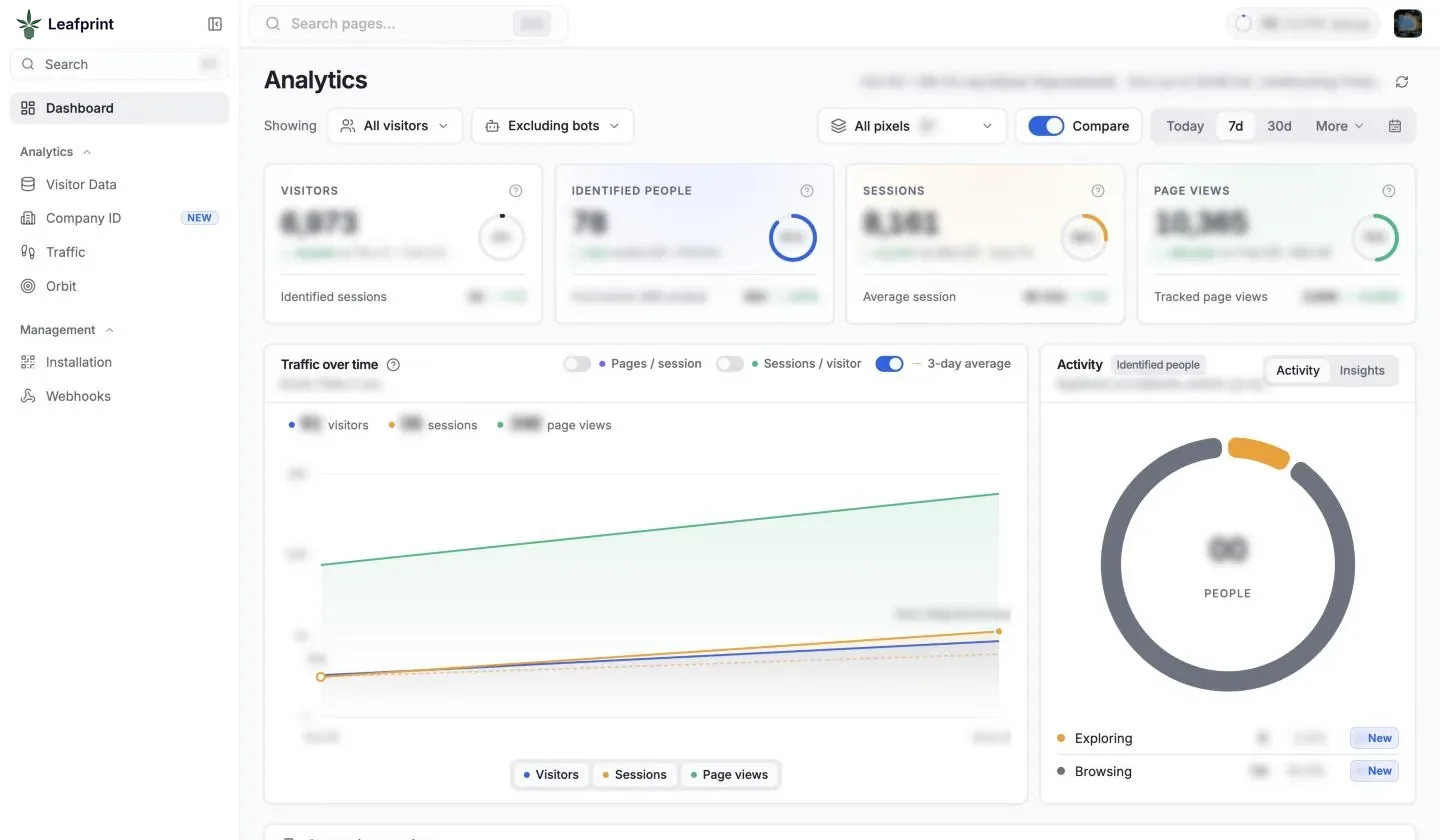Select the 7d range
Viewport: 1440px width, 840px height.
[1236, 126]
